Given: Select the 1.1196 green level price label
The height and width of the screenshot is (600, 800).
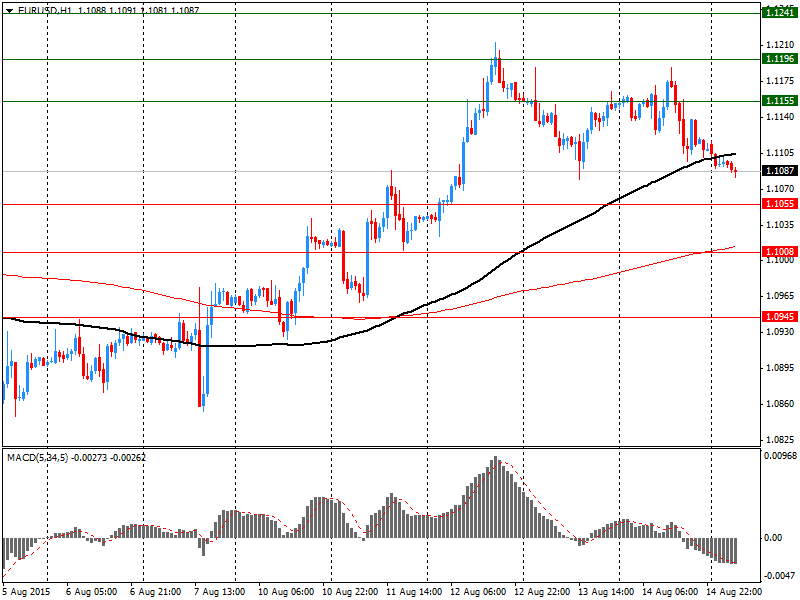Looking at the screenshot, I should pos(779,59).
